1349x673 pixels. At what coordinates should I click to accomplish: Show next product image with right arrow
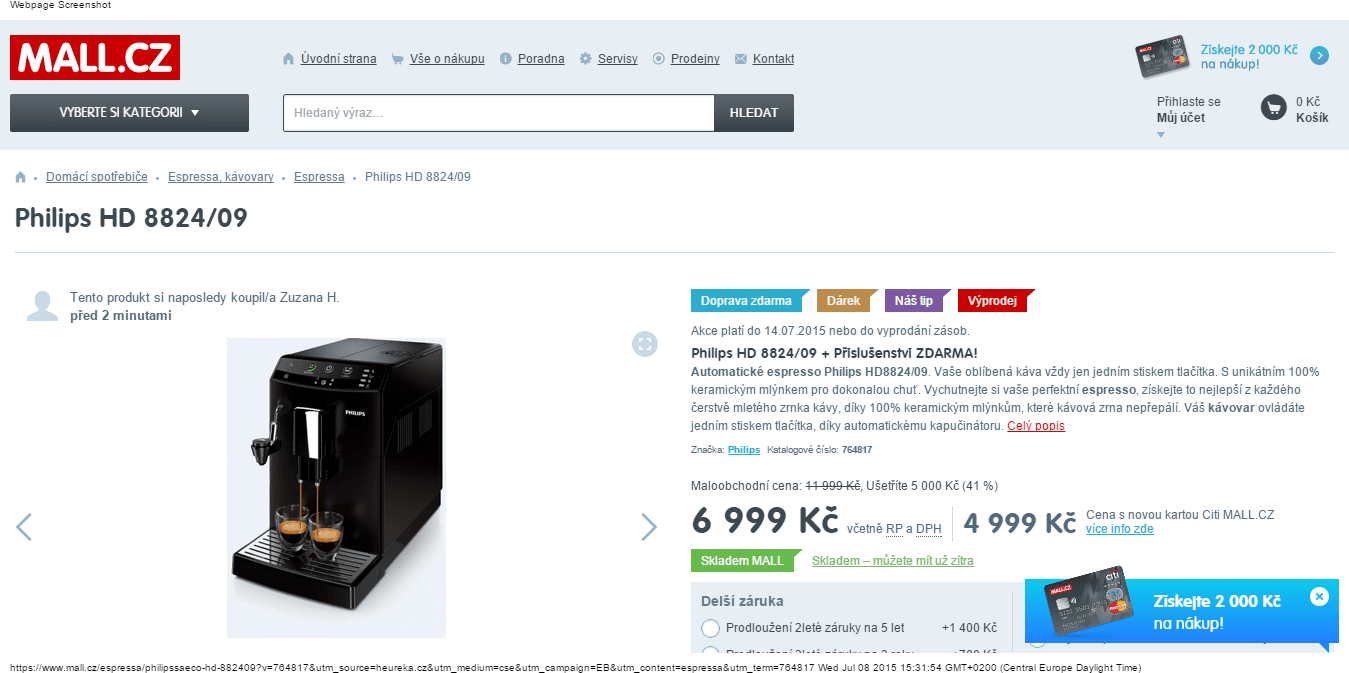pyautogui.click(x=649, y=526)
